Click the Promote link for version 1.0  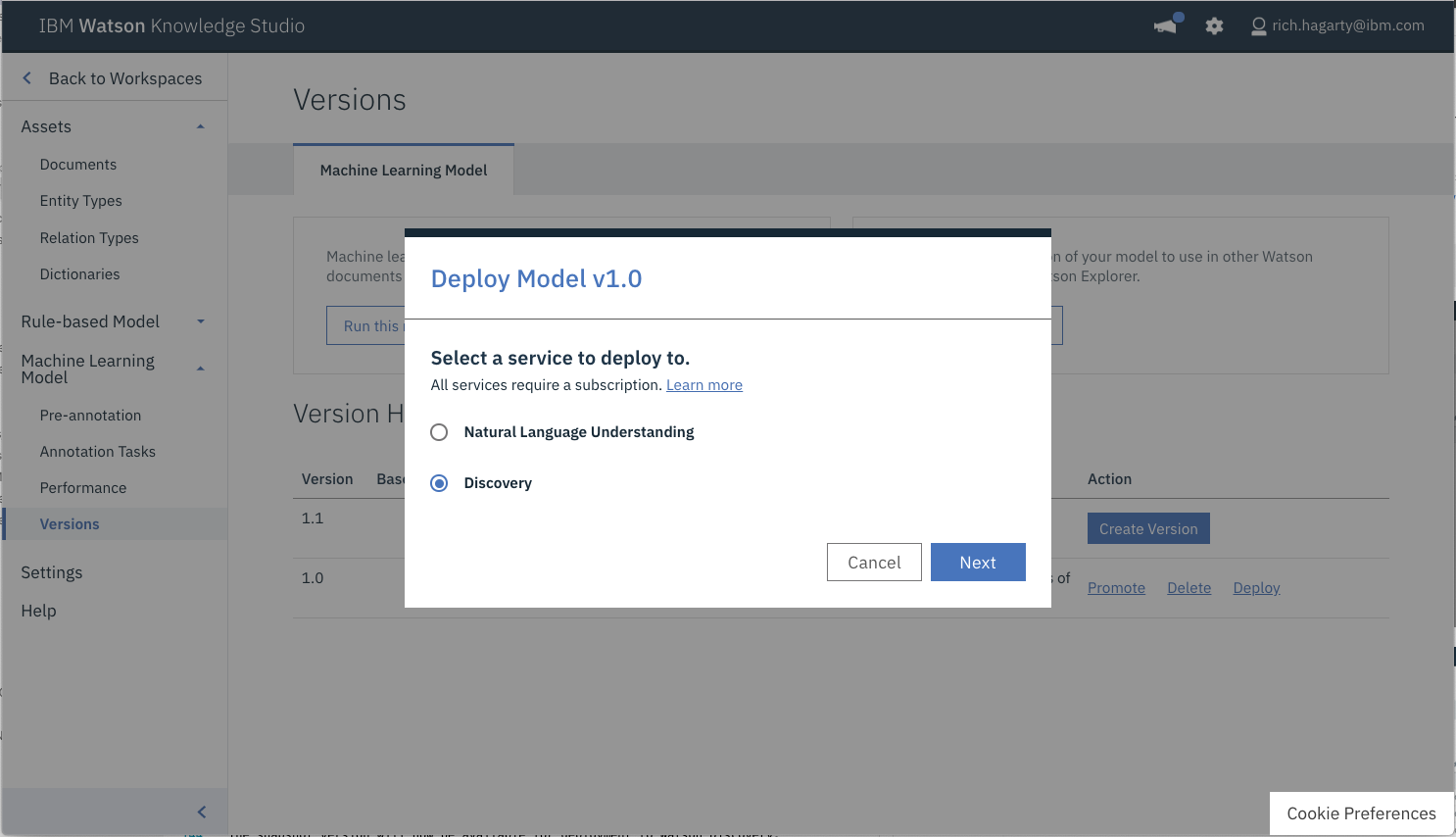[1116, 588]
